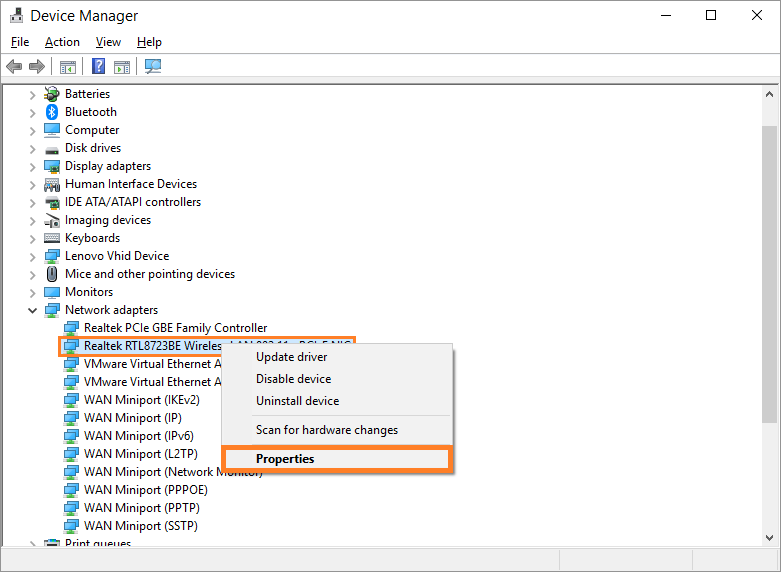This screenshot has width=781, height=572.
Task: Select Mice and other pointing devices label
Action: (x=150, y=274)
